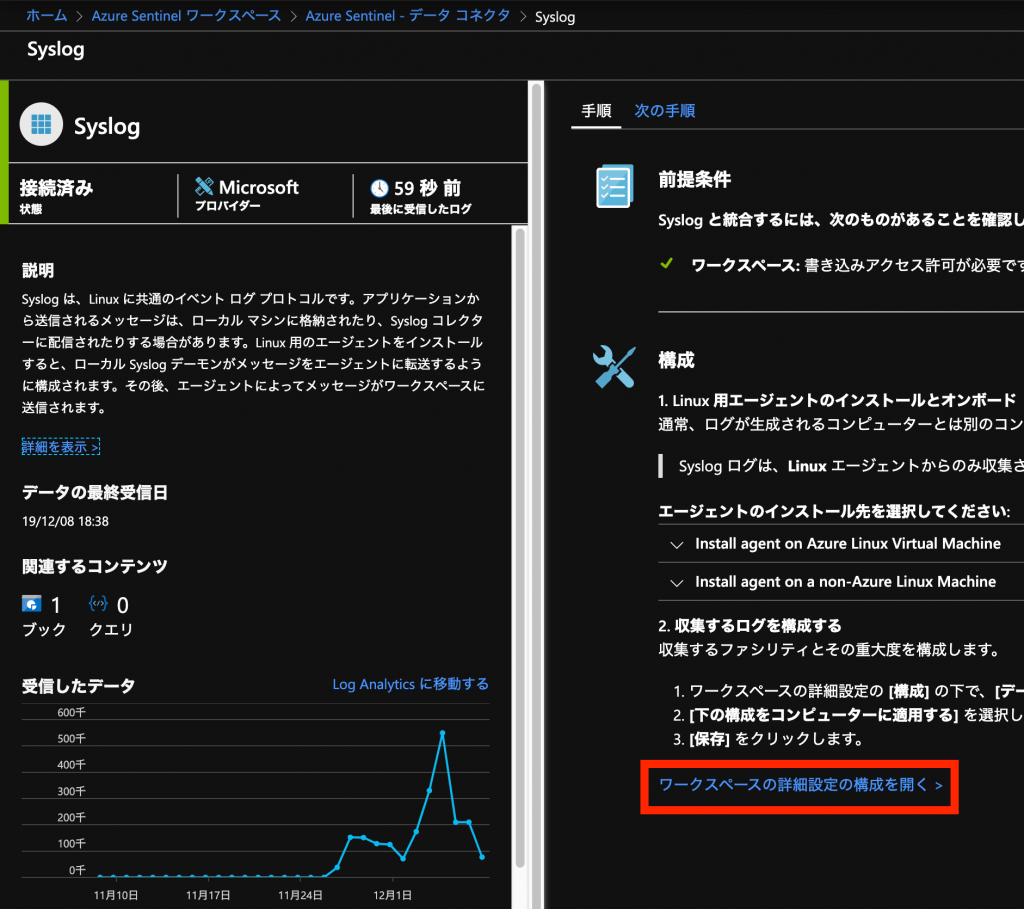Click the 11月24日 chart axis label
The image size is (1024, 909).
[300, 895]
